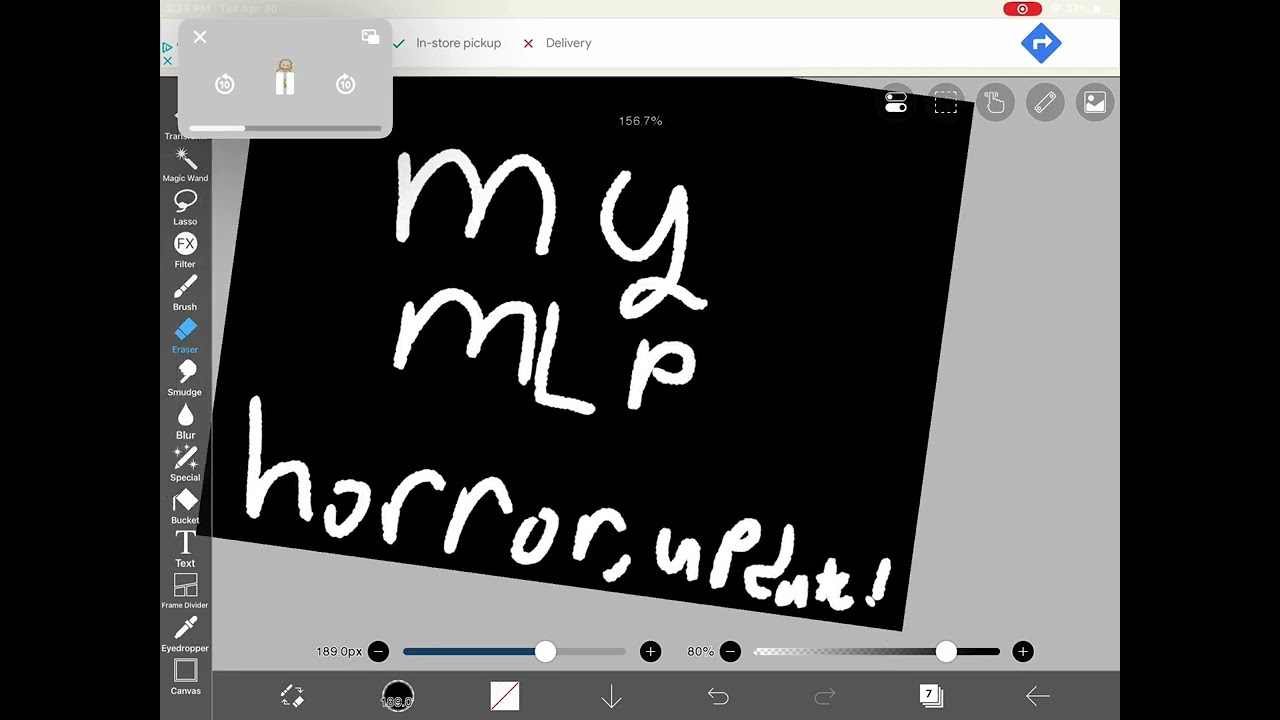Open the stabilizer hand icon

[995, 102]
